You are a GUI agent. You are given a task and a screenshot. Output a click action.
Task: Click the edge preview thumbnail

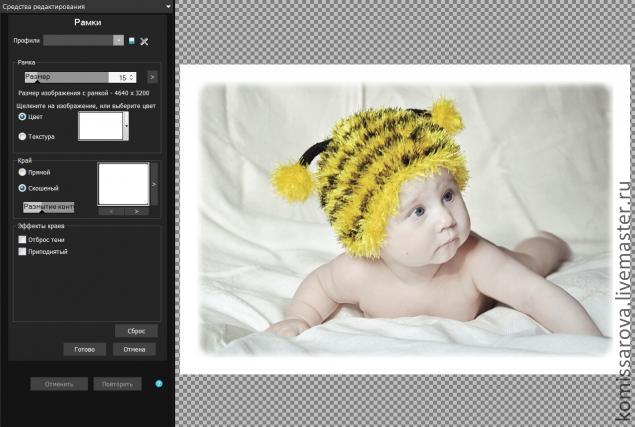tap(124, 184)
